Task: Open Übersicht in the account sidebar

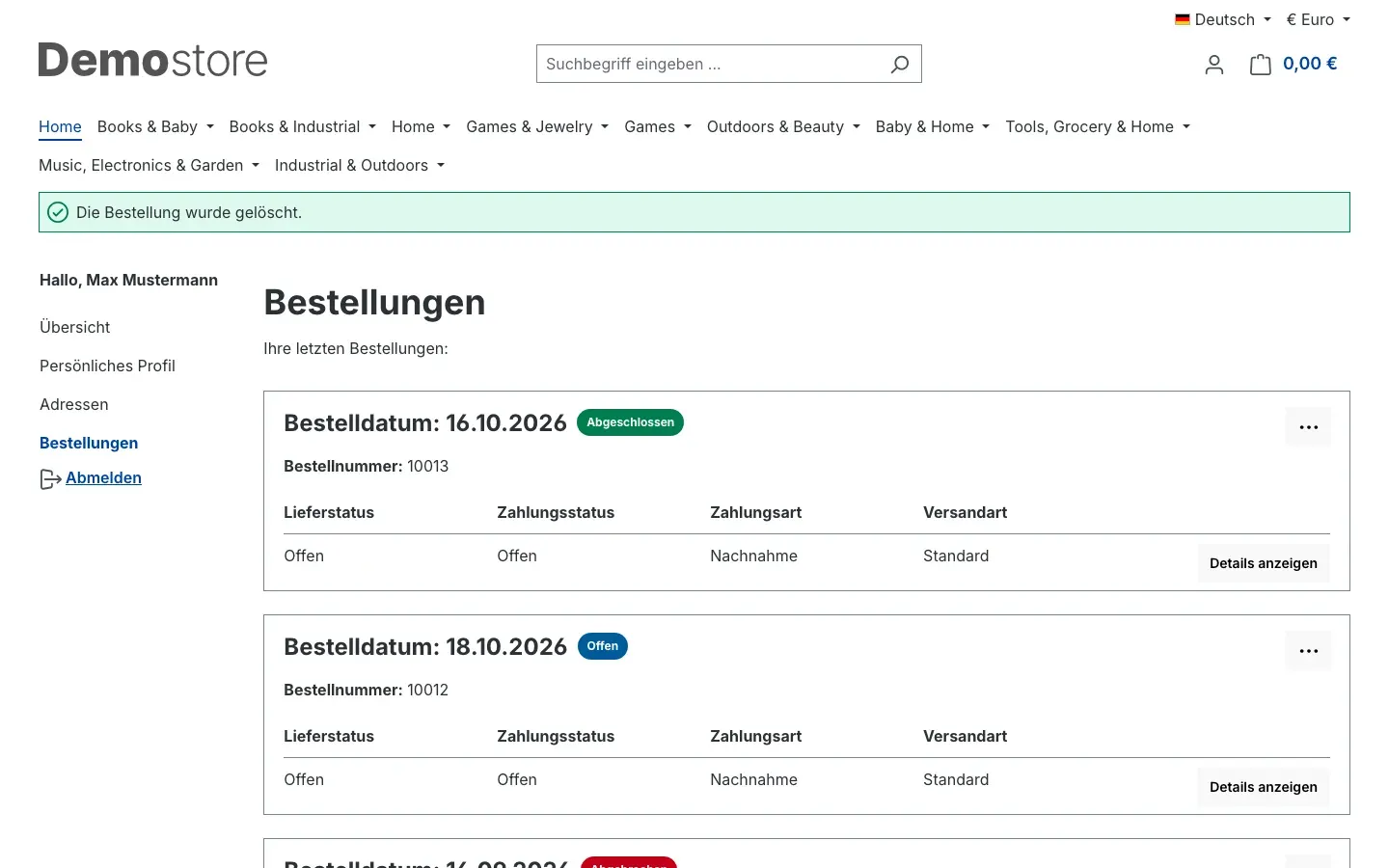Action: (x=75, y=327)
